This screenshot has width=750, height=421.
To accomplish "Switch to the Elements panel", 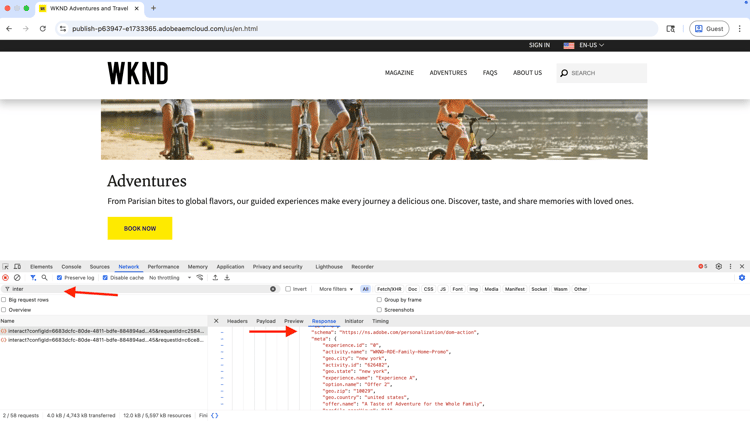I will point(41,266).
